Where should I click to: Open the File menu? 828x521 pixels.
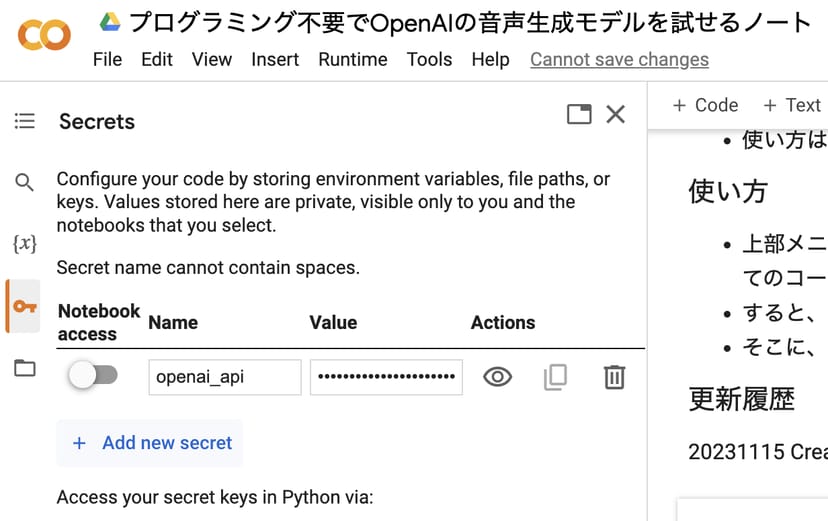[107, 59]
